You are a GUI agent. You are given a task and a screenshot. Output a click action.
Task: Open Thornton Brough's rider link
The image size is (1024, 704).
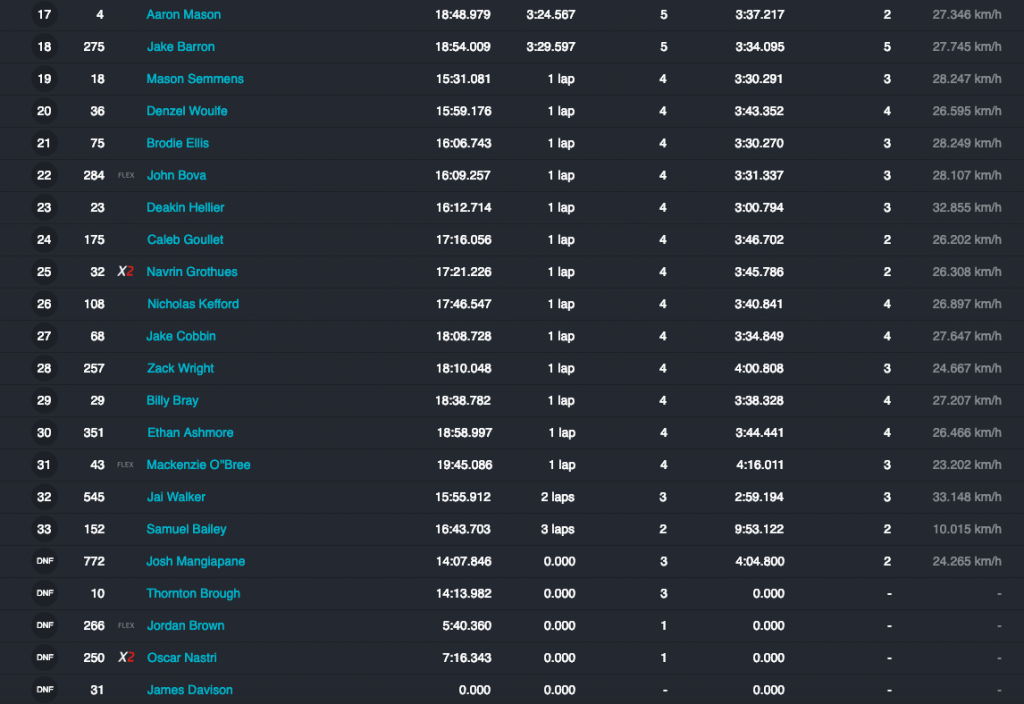pyautogui.click(x=193, y=593)
